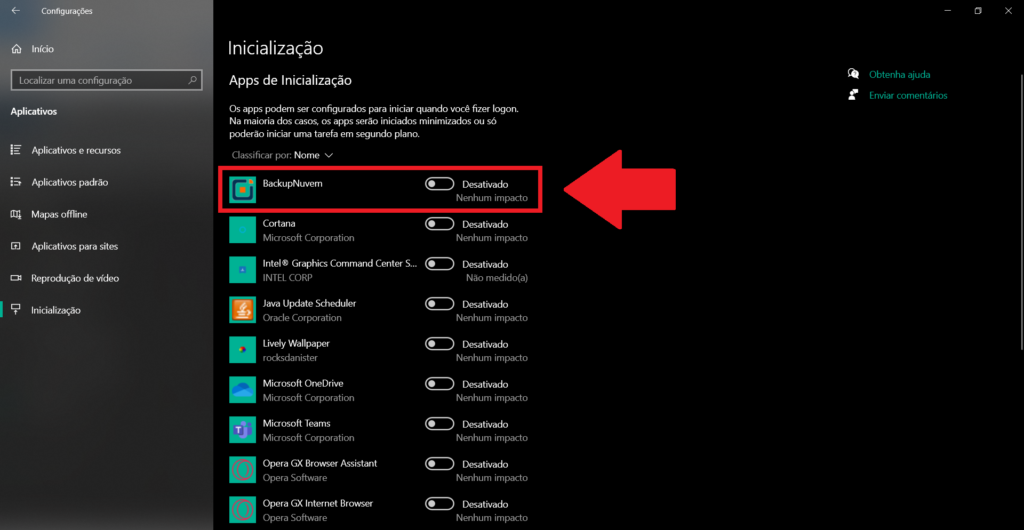This screenshot has height=530, width=1024.
Task: Enable Microsoft Teams startup toggle
Action: (x=440, y=424)
